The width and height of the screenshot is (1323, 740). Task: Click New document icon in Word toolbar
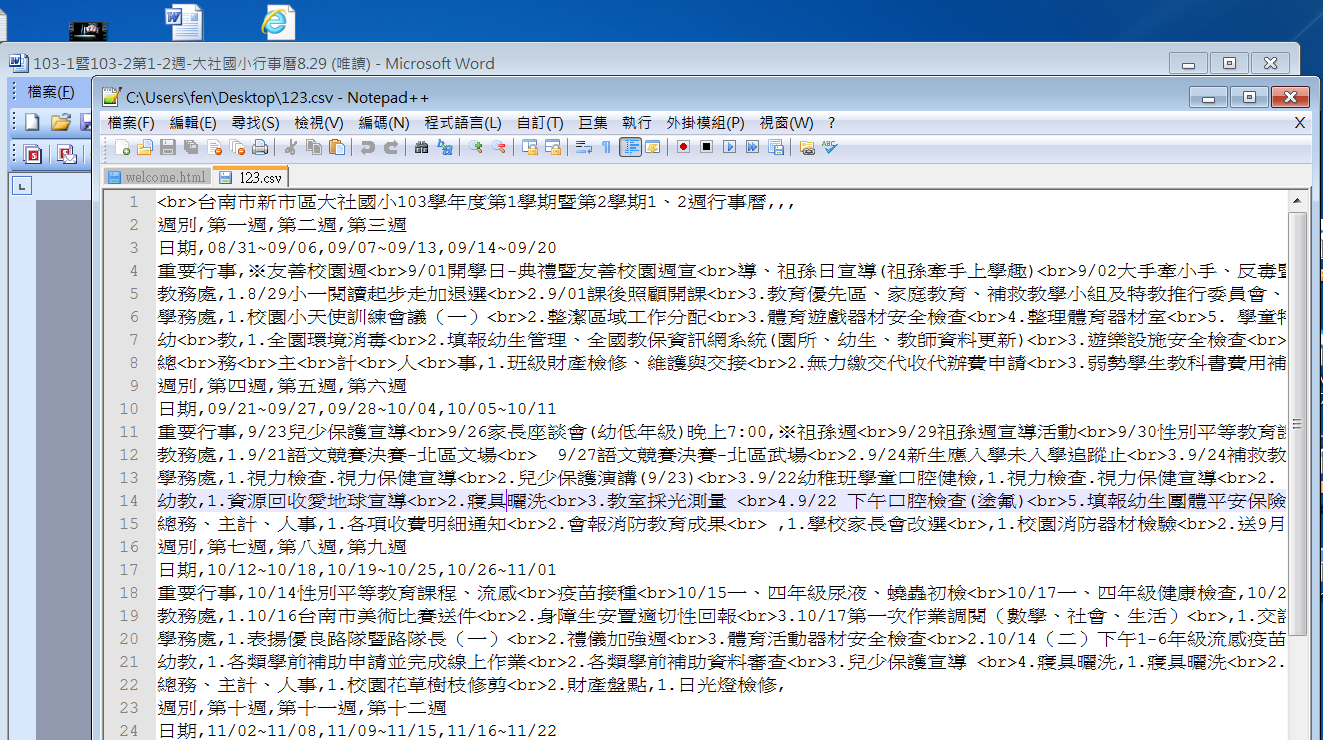coord(32,122)
